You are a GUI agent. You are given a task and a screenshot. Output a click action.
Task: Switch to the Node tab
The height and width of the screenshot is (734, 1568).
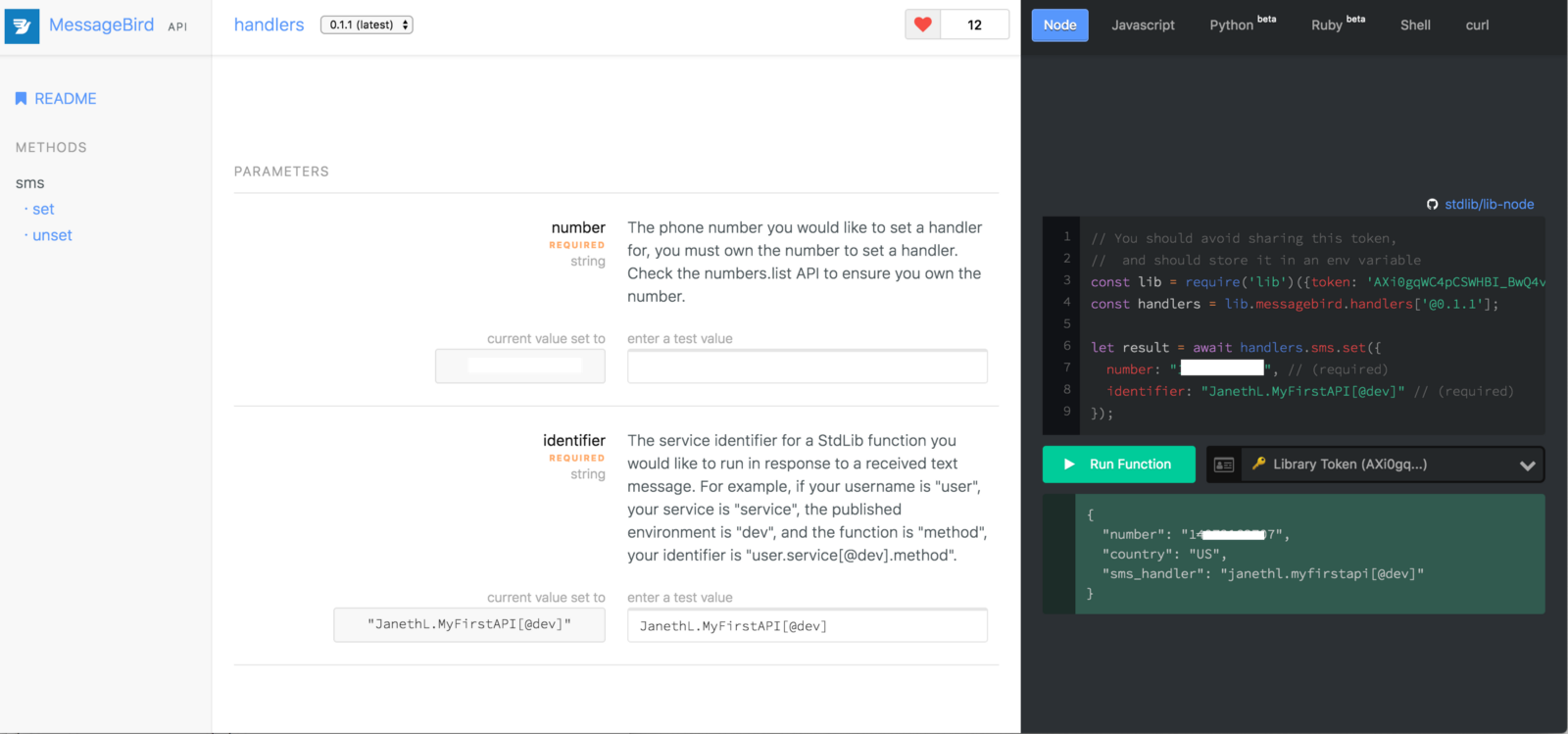pos(1059,25)
